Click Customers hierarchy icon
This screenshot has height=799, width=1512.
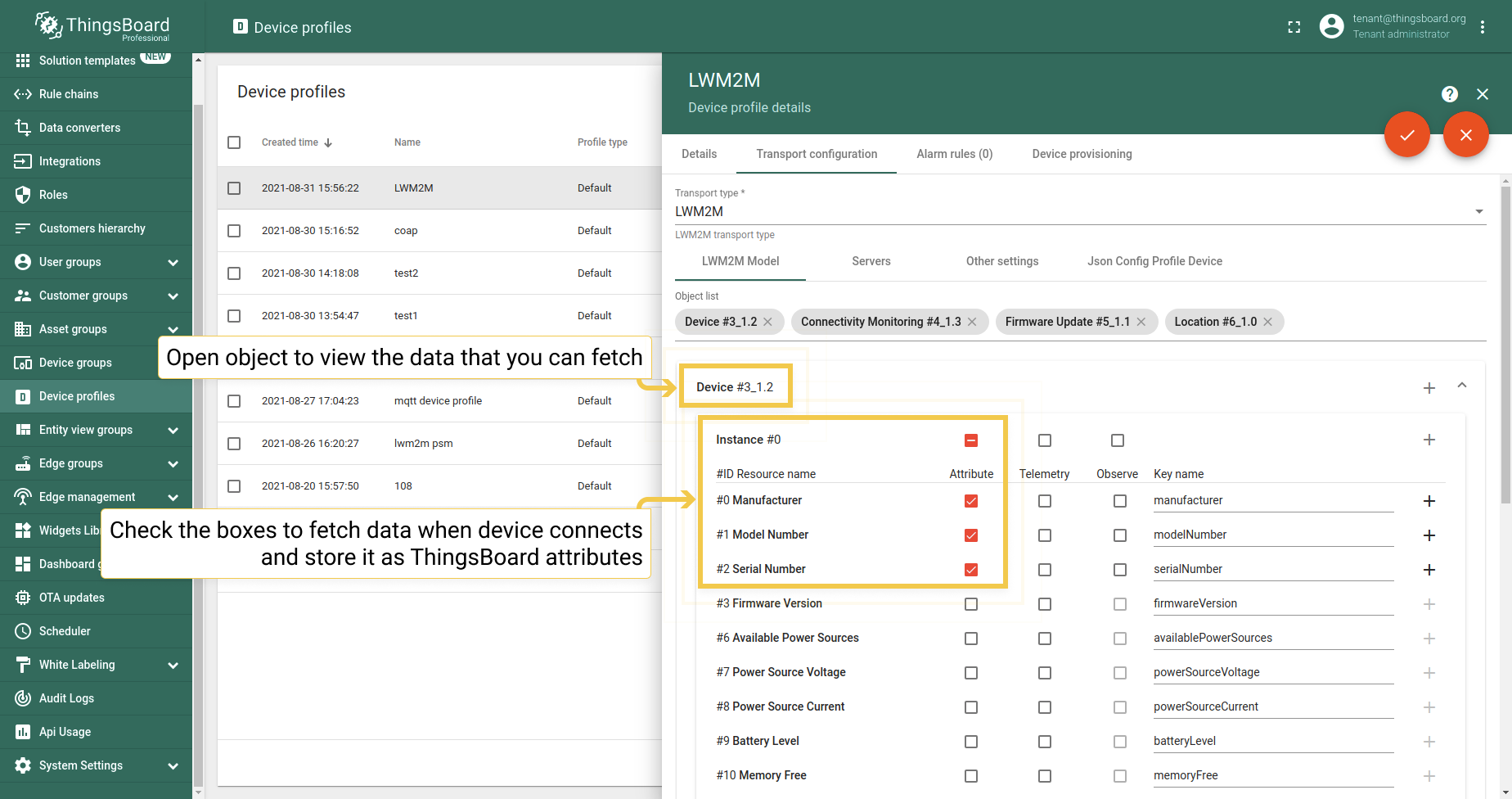point(23,228)
